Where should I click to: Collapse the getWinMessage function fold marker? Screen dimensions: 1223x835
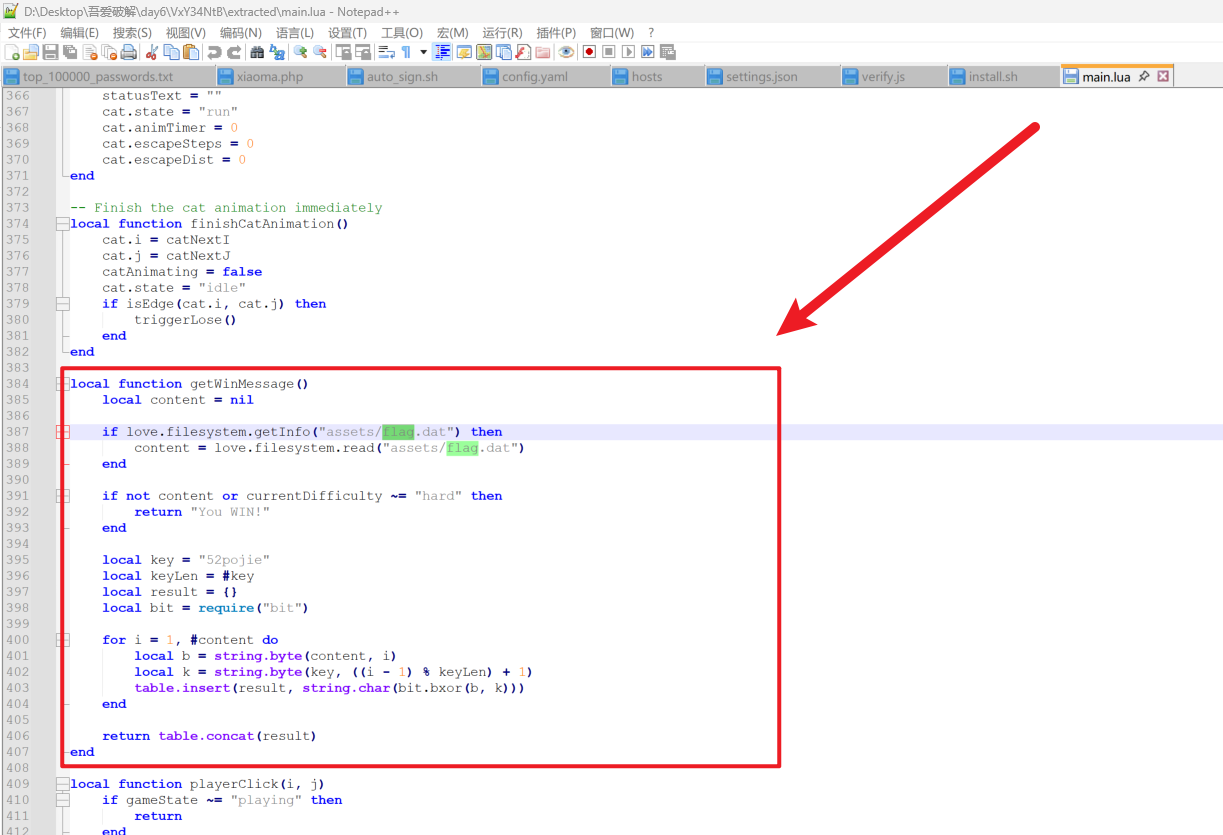pos(63,384)
